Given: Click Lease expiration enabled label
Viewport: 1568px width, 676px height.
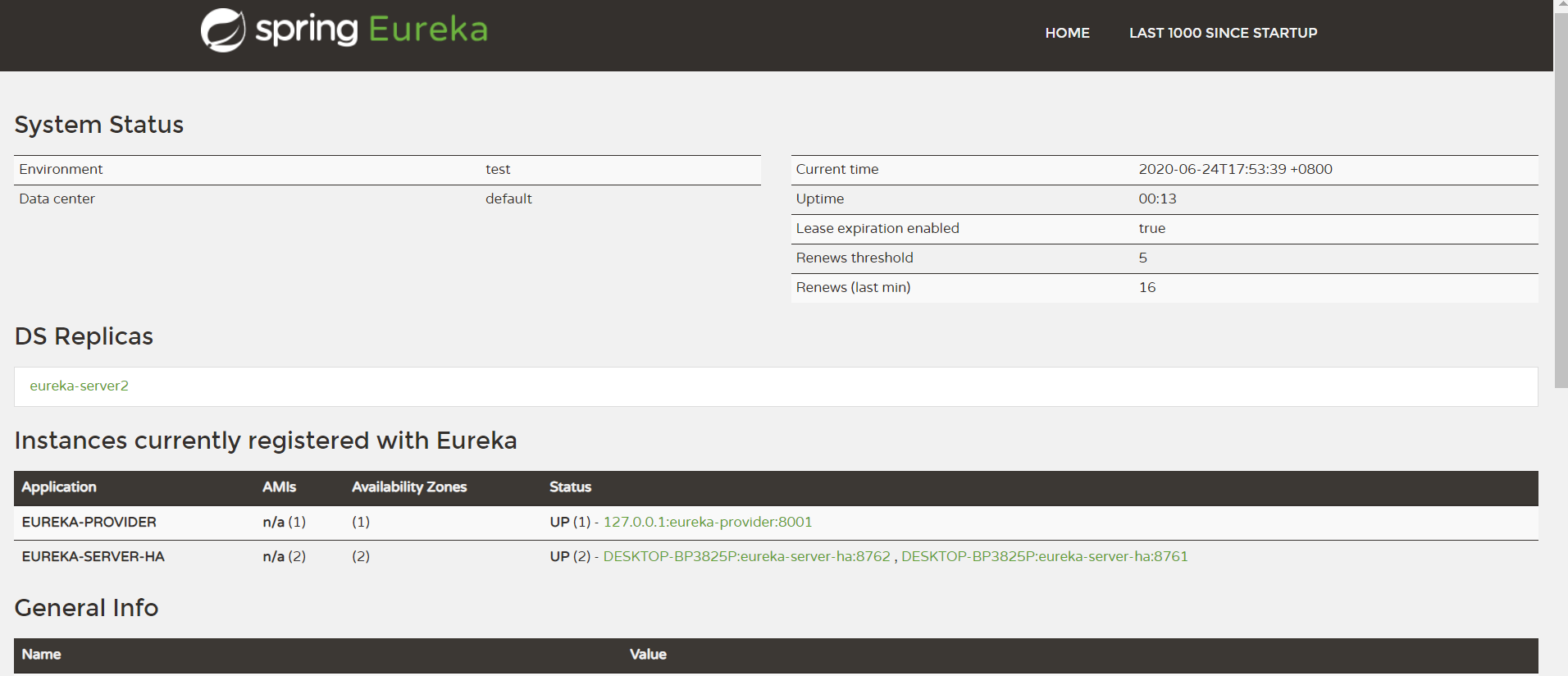Looking at the screenshot, I should coord(877,228).
